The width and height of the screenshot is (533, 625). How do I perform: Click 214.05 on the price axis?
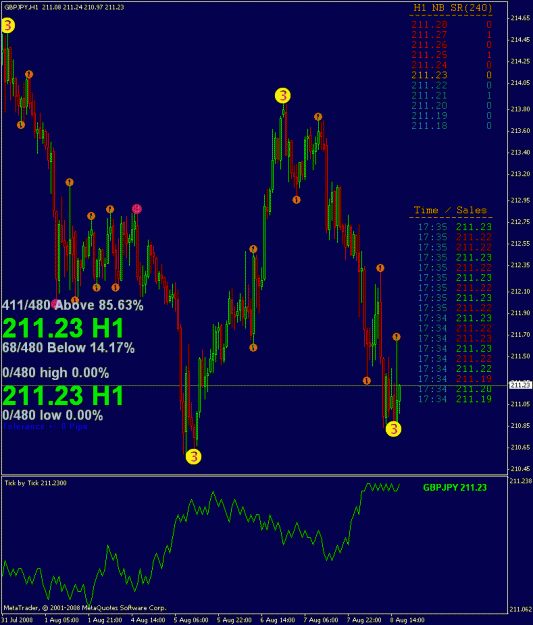(520, 83)
